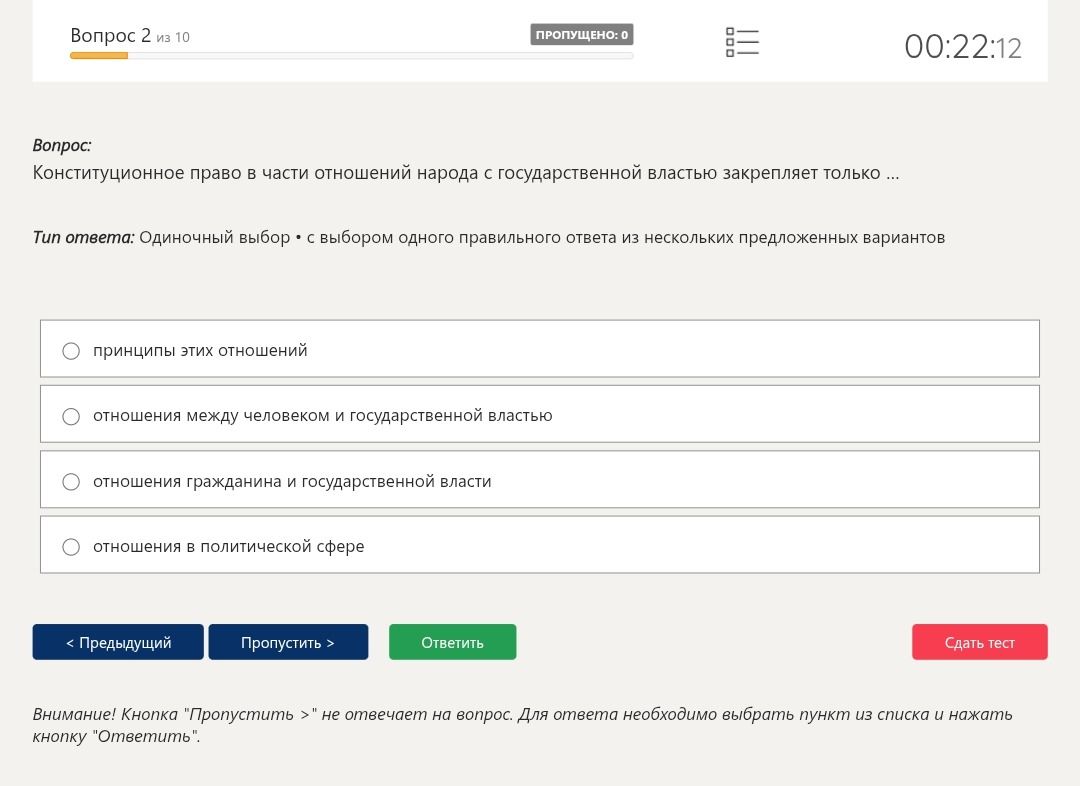Screen dimensions: 1080x786
Task: Submit answer with 'Ответить' button
Action: [453, 642]
